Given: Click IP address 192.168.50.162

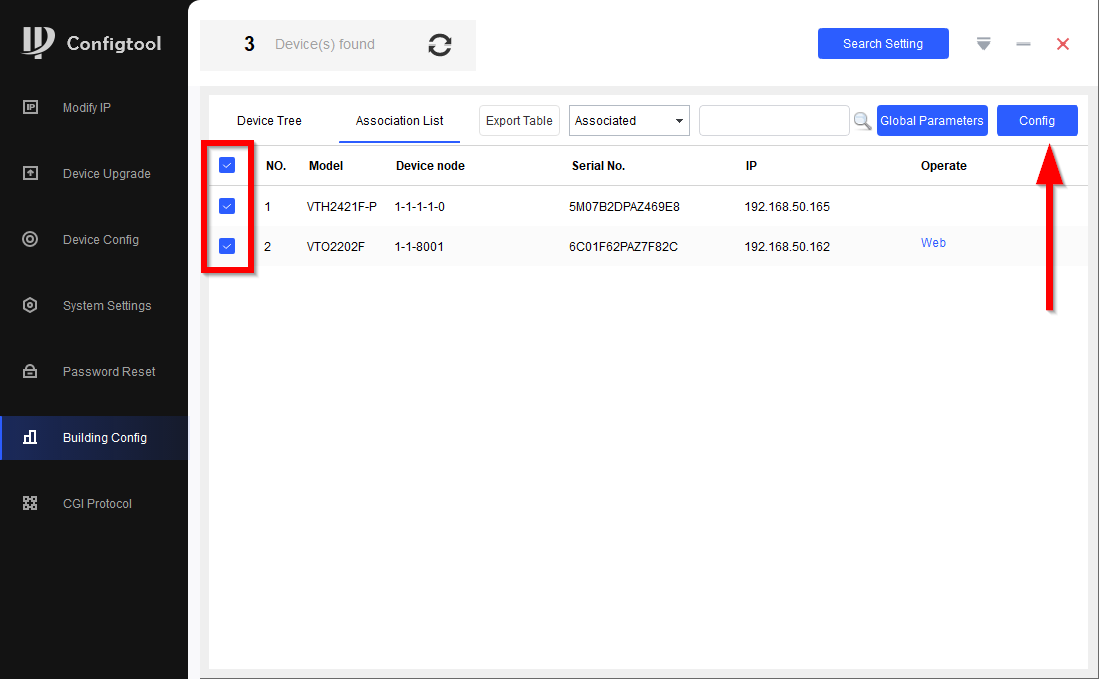Looking at the screenshot, I should tap(787, 247).
